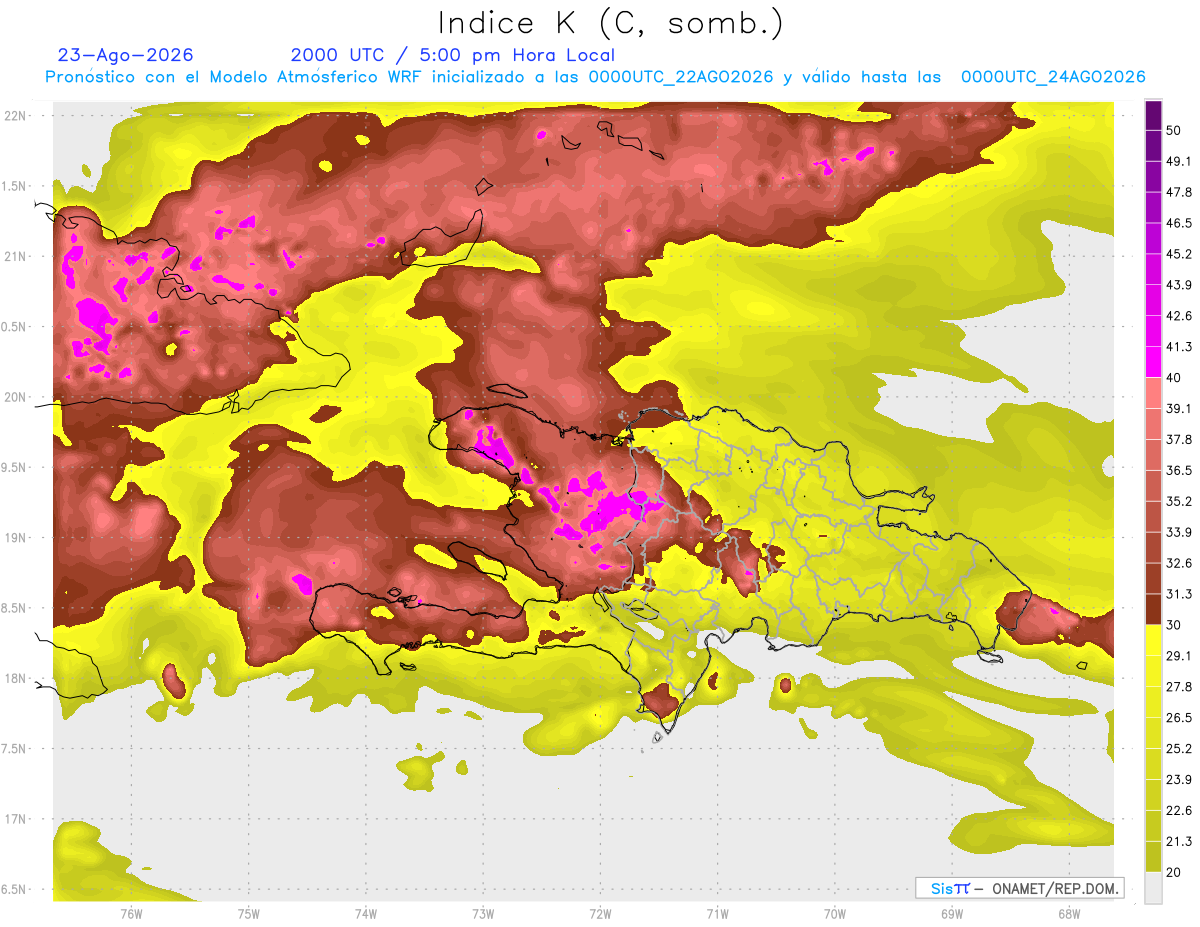Select the colorbar value "35.2"
The image size is (1200, 927).
1180,502
